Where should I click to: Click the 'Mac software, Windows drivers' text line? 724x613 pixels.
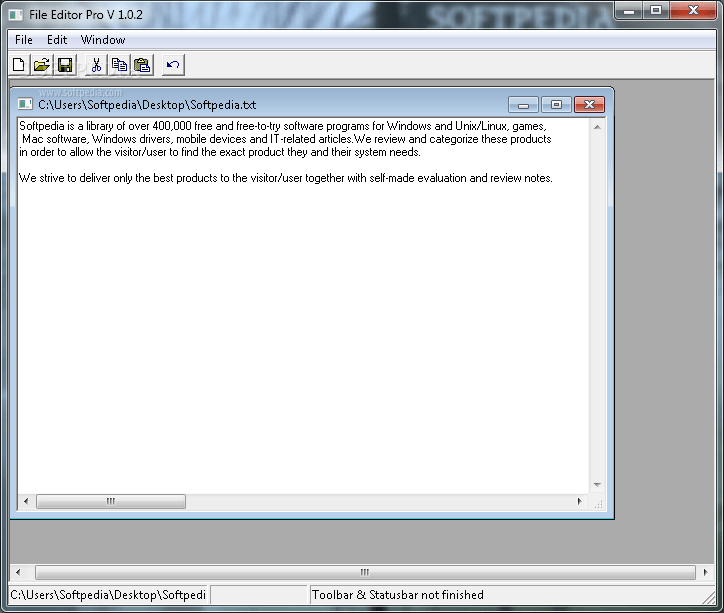pos(286,139)
